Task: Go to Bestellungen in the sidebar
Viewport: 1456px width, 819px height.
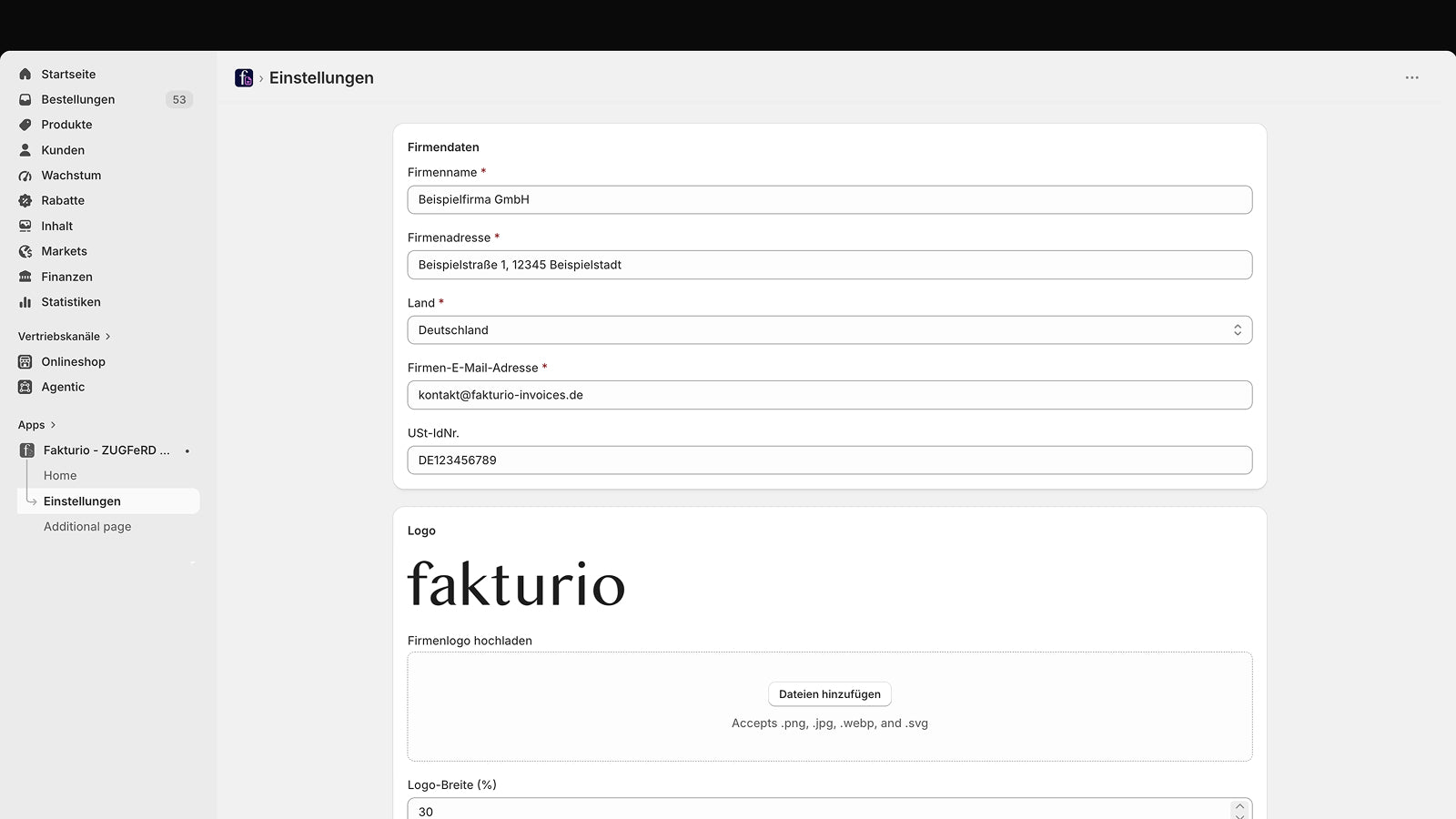Action: (78, 100)
